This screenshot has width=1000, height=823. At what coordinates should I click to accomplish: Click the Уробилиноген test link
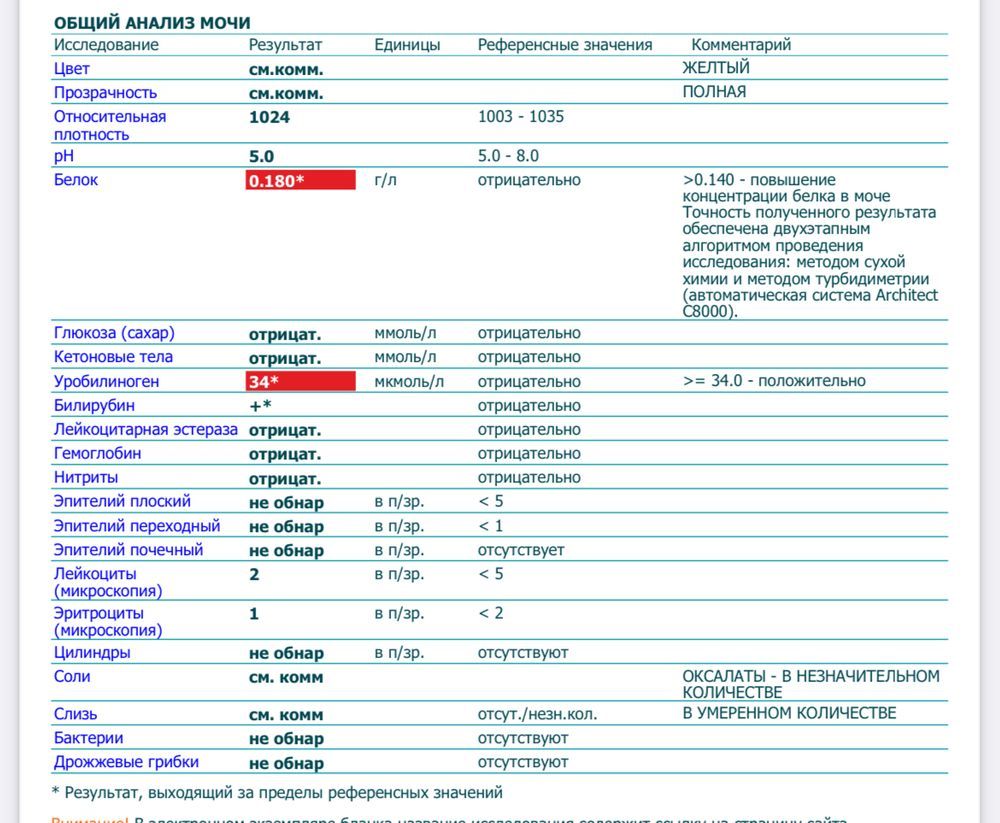pyautogui.click(x=106, y=382)
